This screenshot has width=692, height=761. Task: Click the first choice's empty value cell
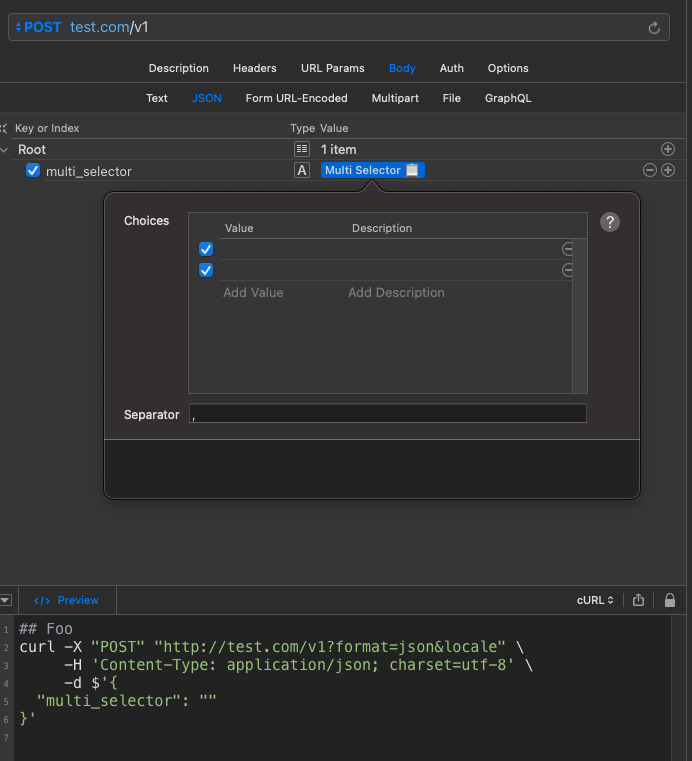(282, 249)
